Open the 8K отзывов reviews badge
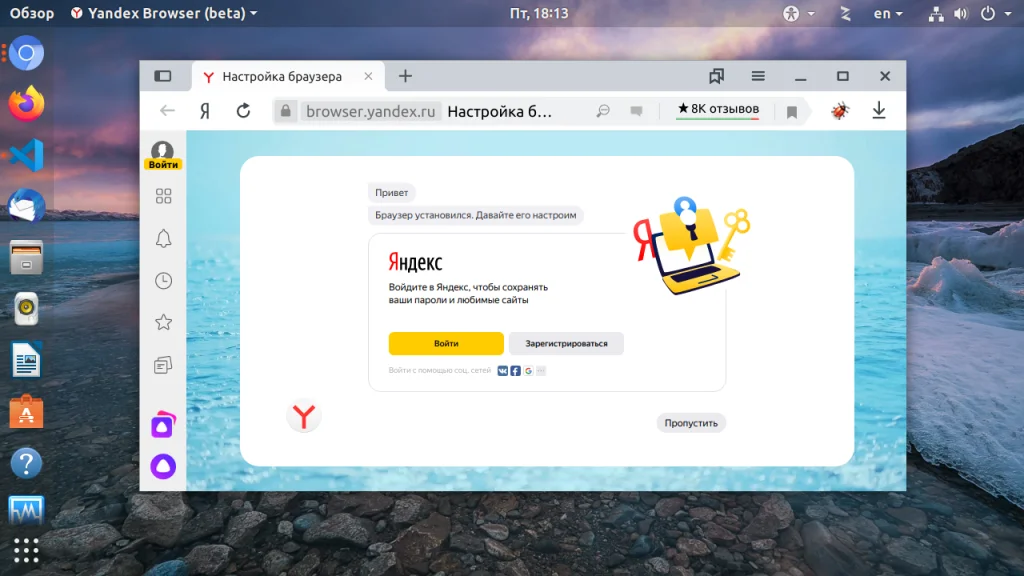 pyautogui.click(x=718, y=109)
